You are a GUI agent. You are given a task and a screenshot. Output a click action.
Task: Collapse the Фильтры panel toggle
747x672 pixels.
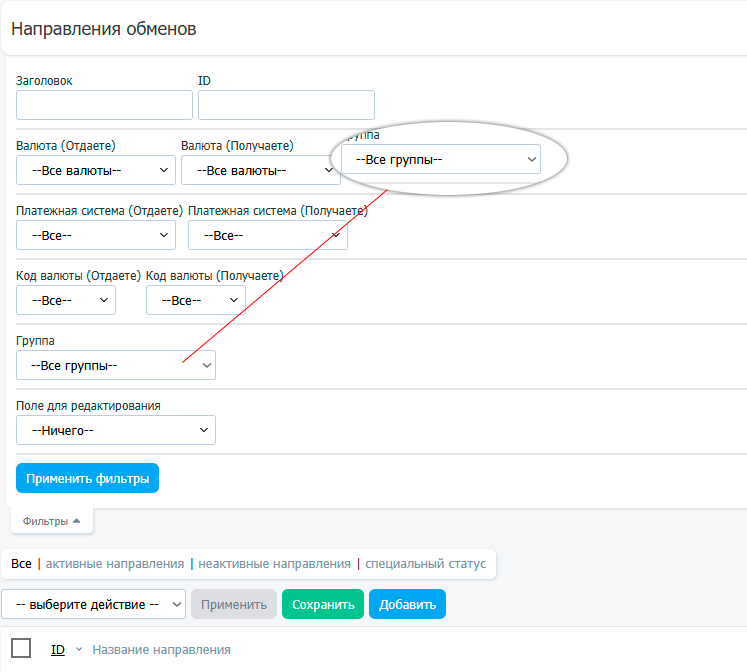(x=52, y=521)
